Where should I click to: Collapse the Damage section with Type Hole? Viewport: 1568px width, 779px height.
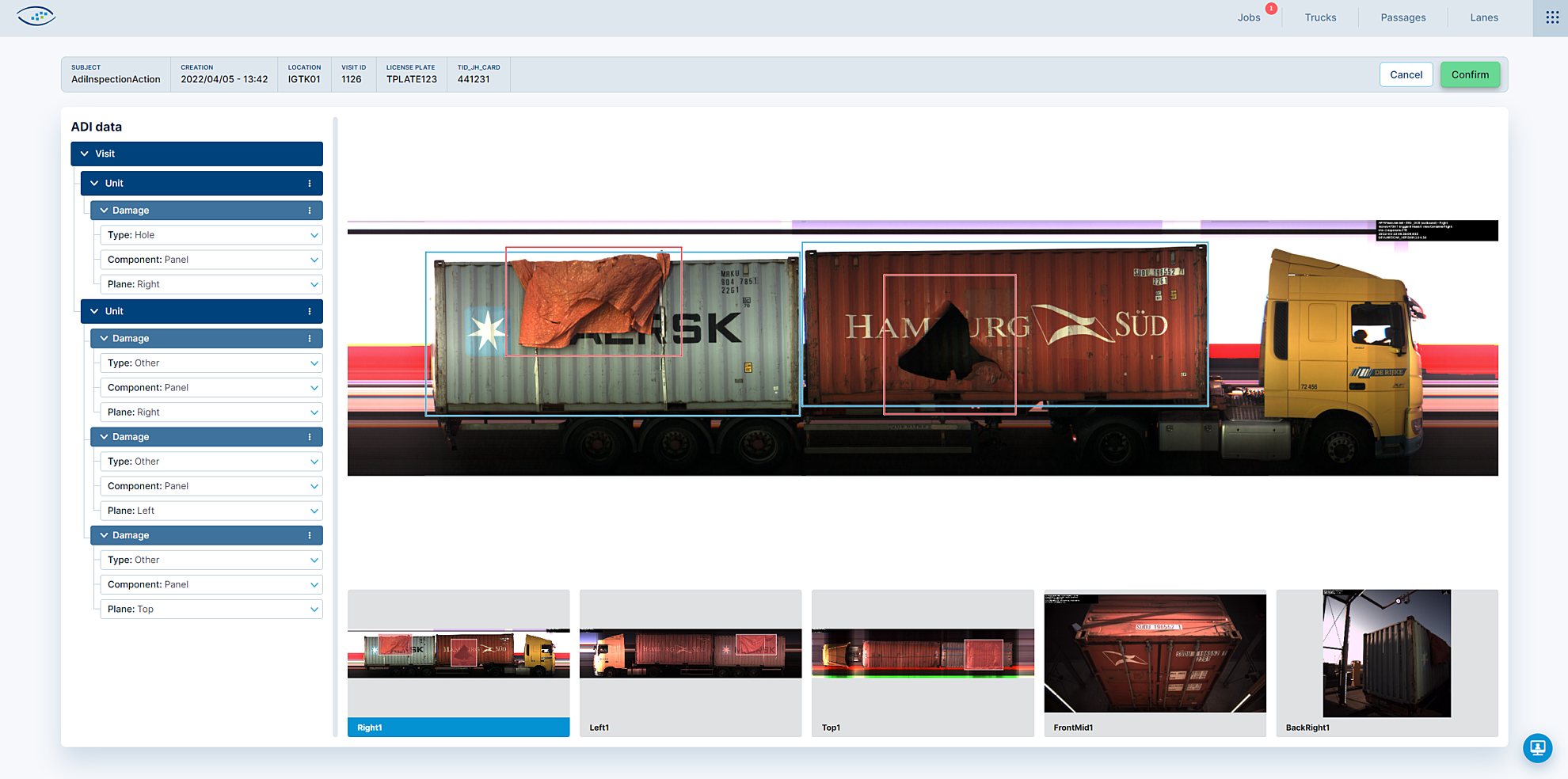(x=104, y=210)
